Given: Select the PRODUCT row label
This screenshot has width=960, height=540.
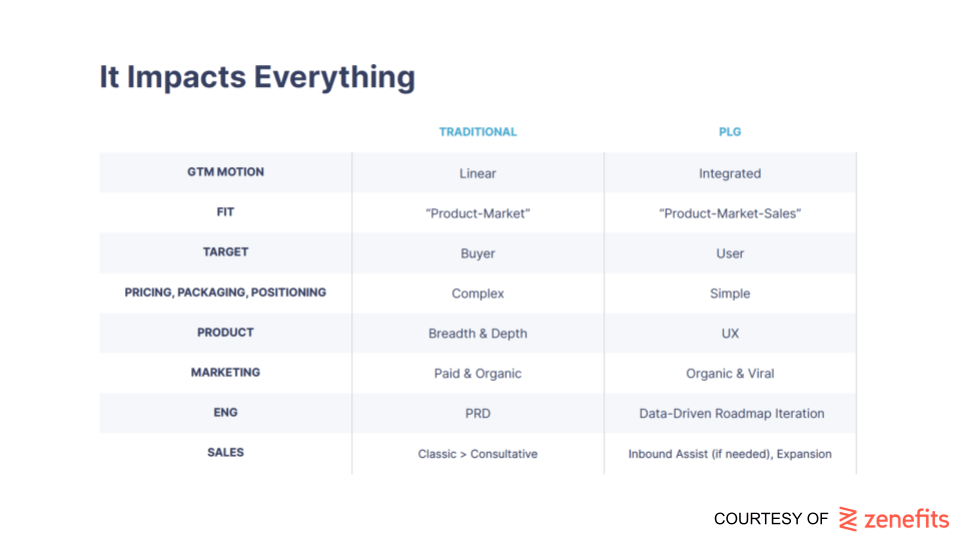Looking at the screenshot, I should pos(225,332).
